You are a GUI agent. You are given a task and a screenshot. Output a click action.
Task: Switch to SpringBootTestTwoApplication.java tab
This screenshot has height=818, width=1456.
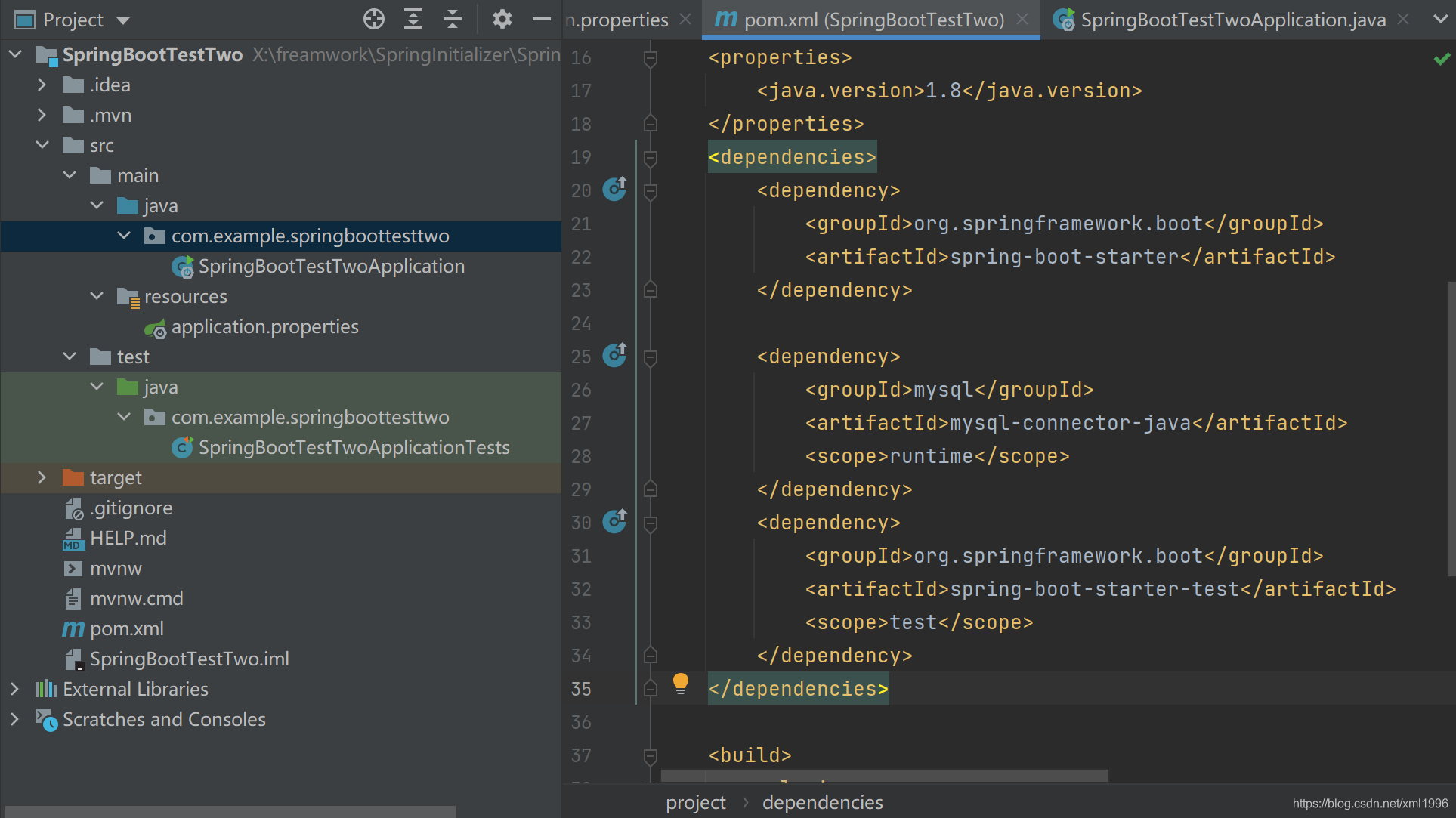(x=1232, y=20)
